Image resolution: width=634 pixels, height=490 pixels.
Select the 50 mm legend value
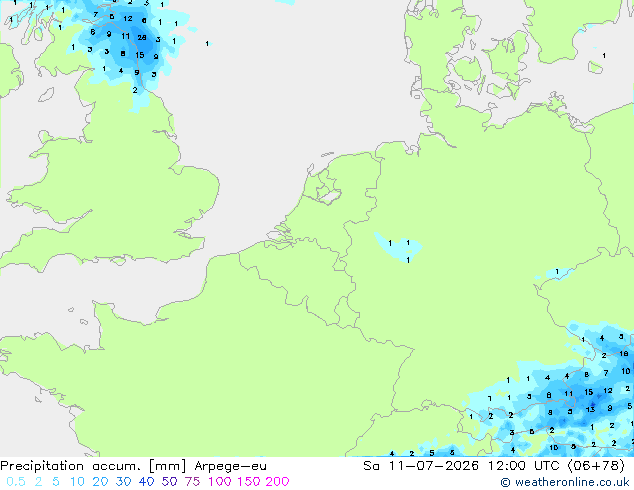point(169,482)
